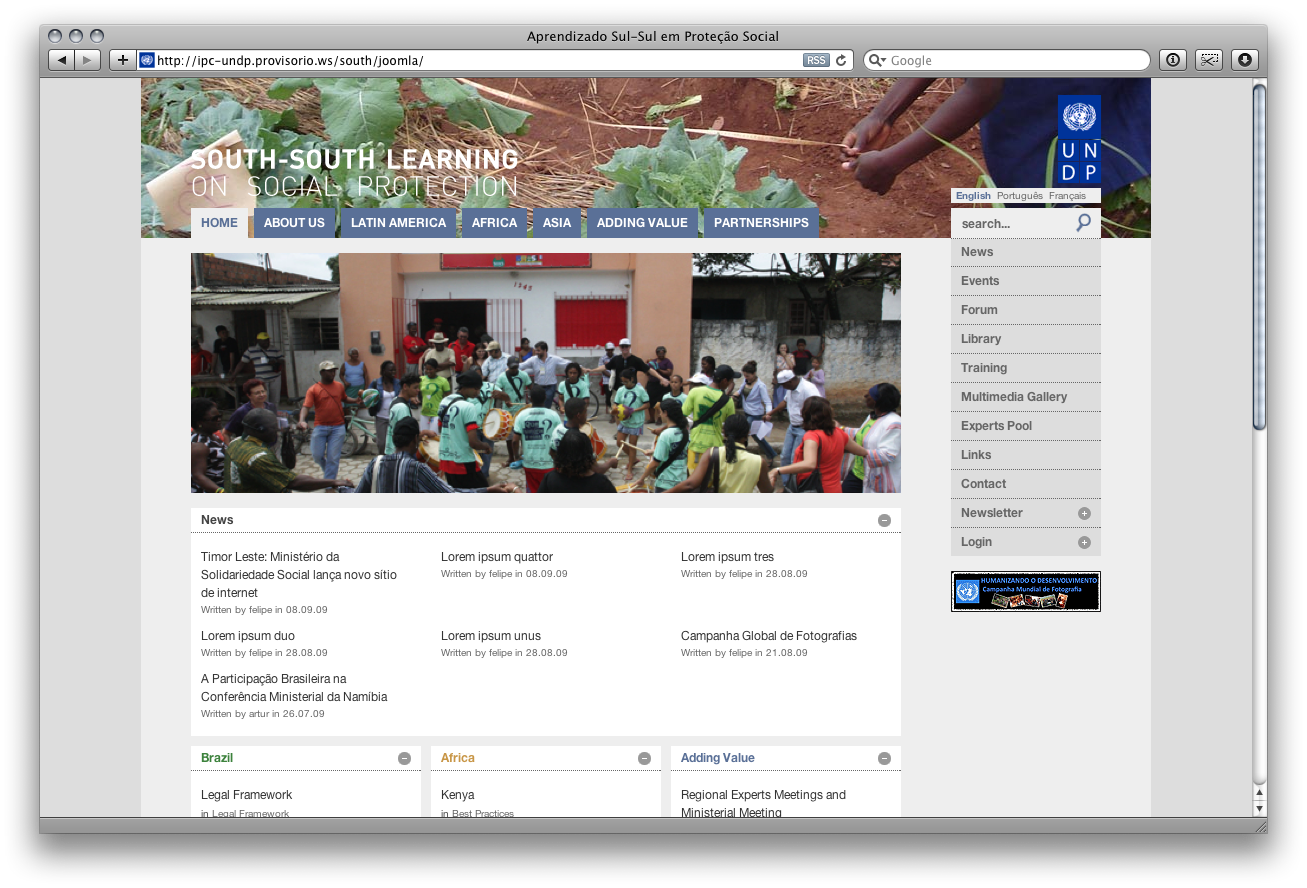Open the Lorem ipsum unus article
This screenshot has width=1307, height=888.
[x=491, y=636]
